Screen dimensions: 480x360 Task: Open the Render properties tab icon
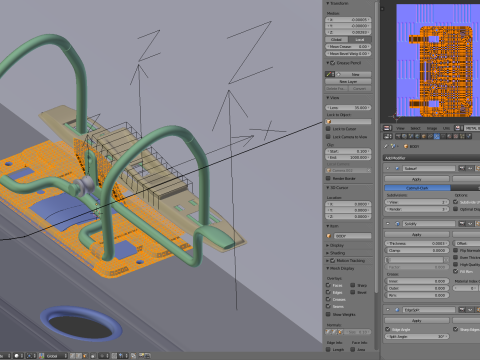398,136
